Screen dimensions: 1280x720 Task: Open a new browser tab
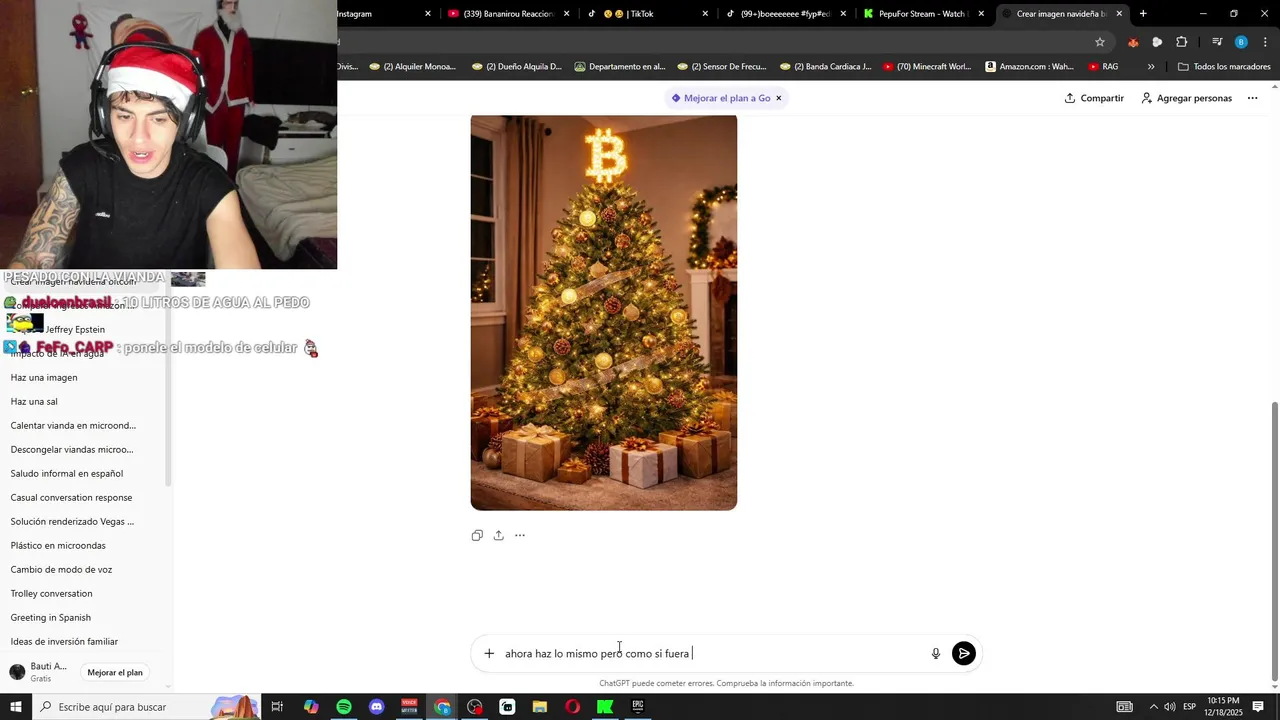pos(1143,14)
